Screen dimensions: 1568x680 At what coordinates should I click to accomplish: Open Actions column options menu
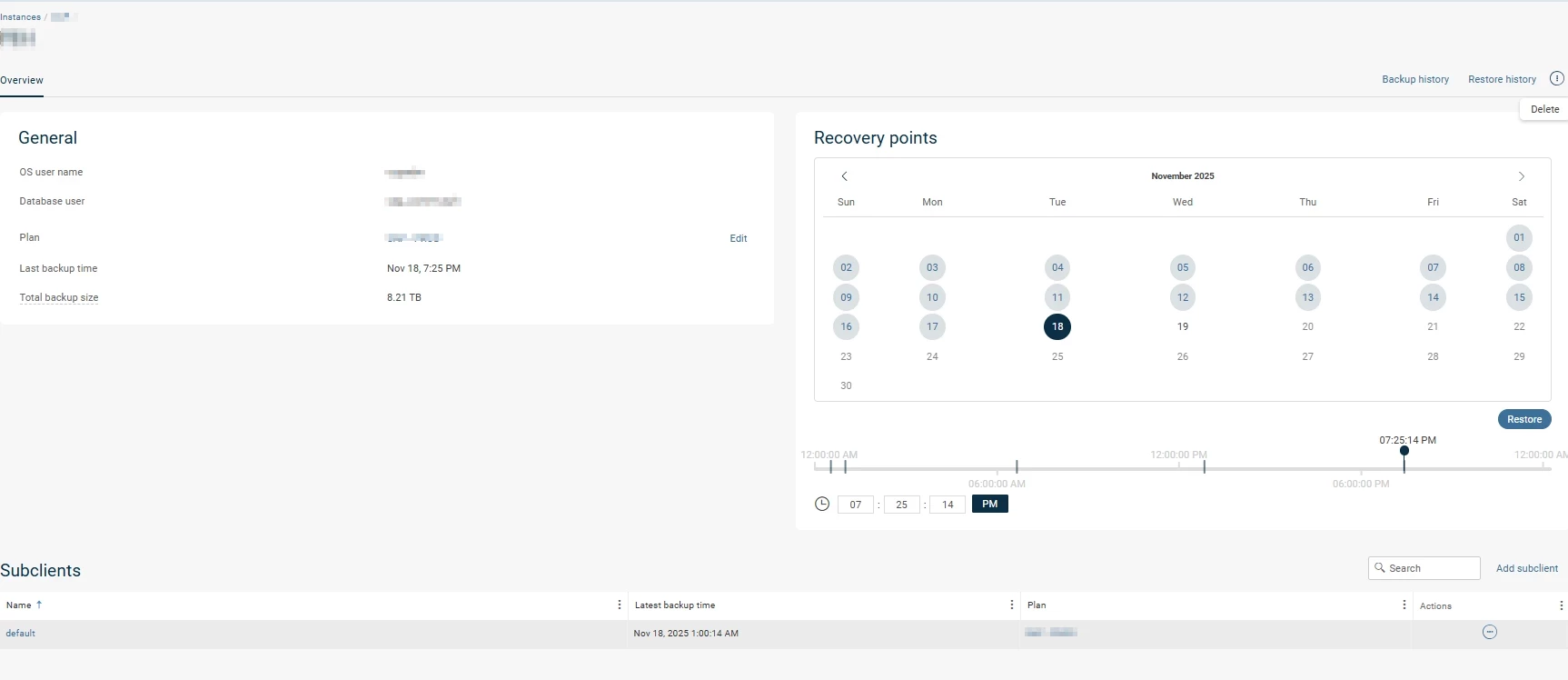tap(1561, 605)
